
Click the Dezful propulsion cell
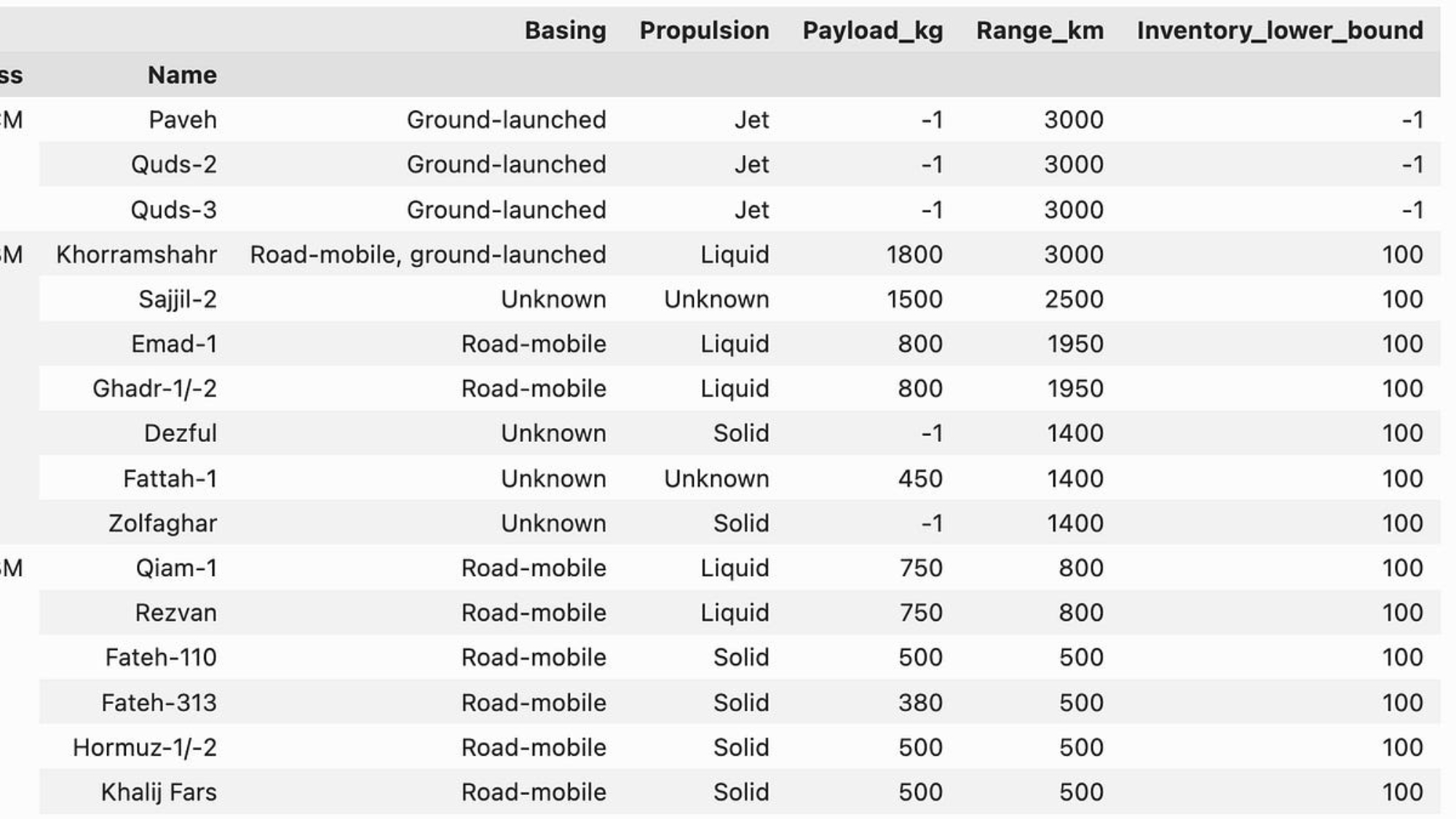[741, 434]
